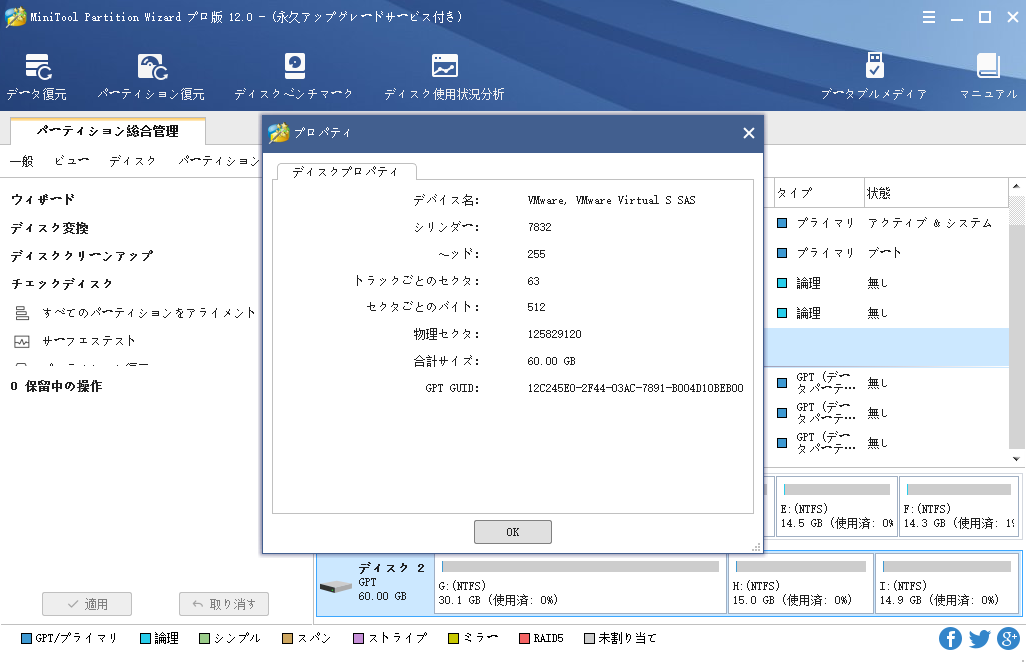The width and height of the screenshot is (1026, 662).
Task: Launch パーティション復元 partition recovery
Action: [x=151, y=77]
